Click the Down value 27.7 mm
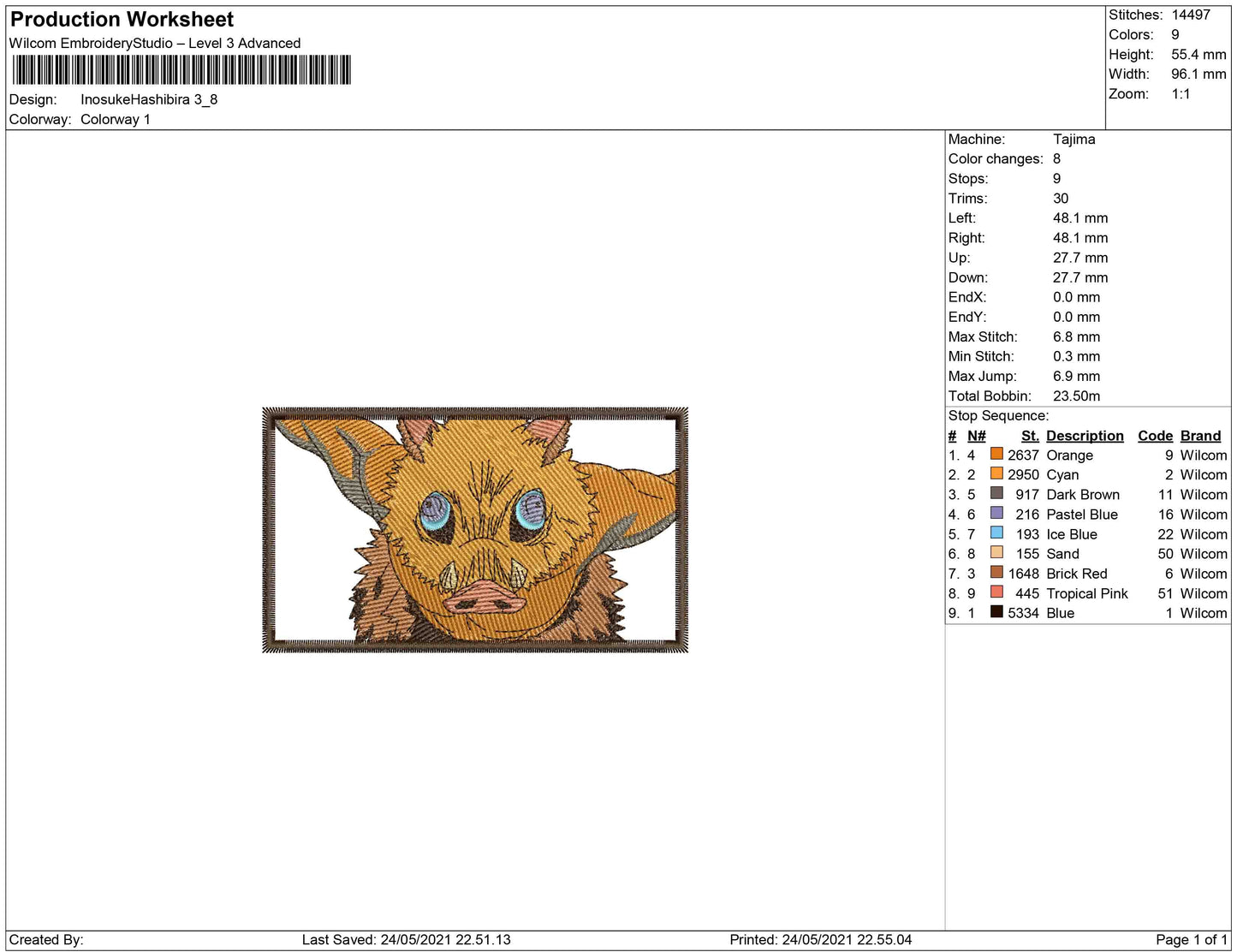1237x952 pixels. [x=1080, y=277]
